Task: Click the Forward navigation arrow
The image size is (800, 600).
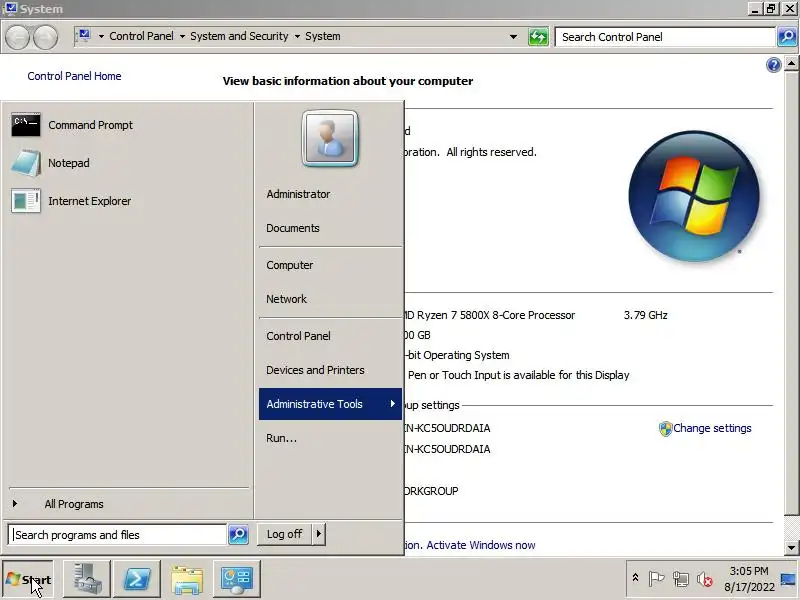Action: (x=45, y=37)
